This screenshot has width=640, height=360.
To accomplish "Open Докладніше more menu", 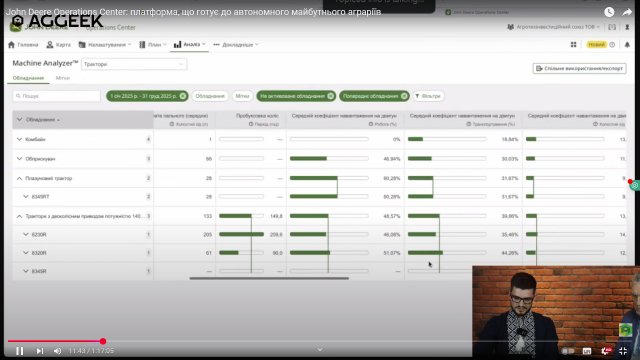I will [236, 44].
